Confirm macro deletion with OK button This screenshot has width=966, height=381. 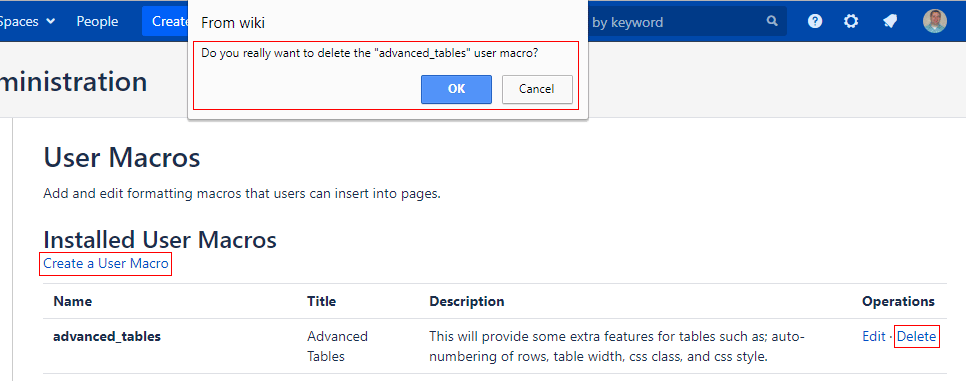(456, 89)
